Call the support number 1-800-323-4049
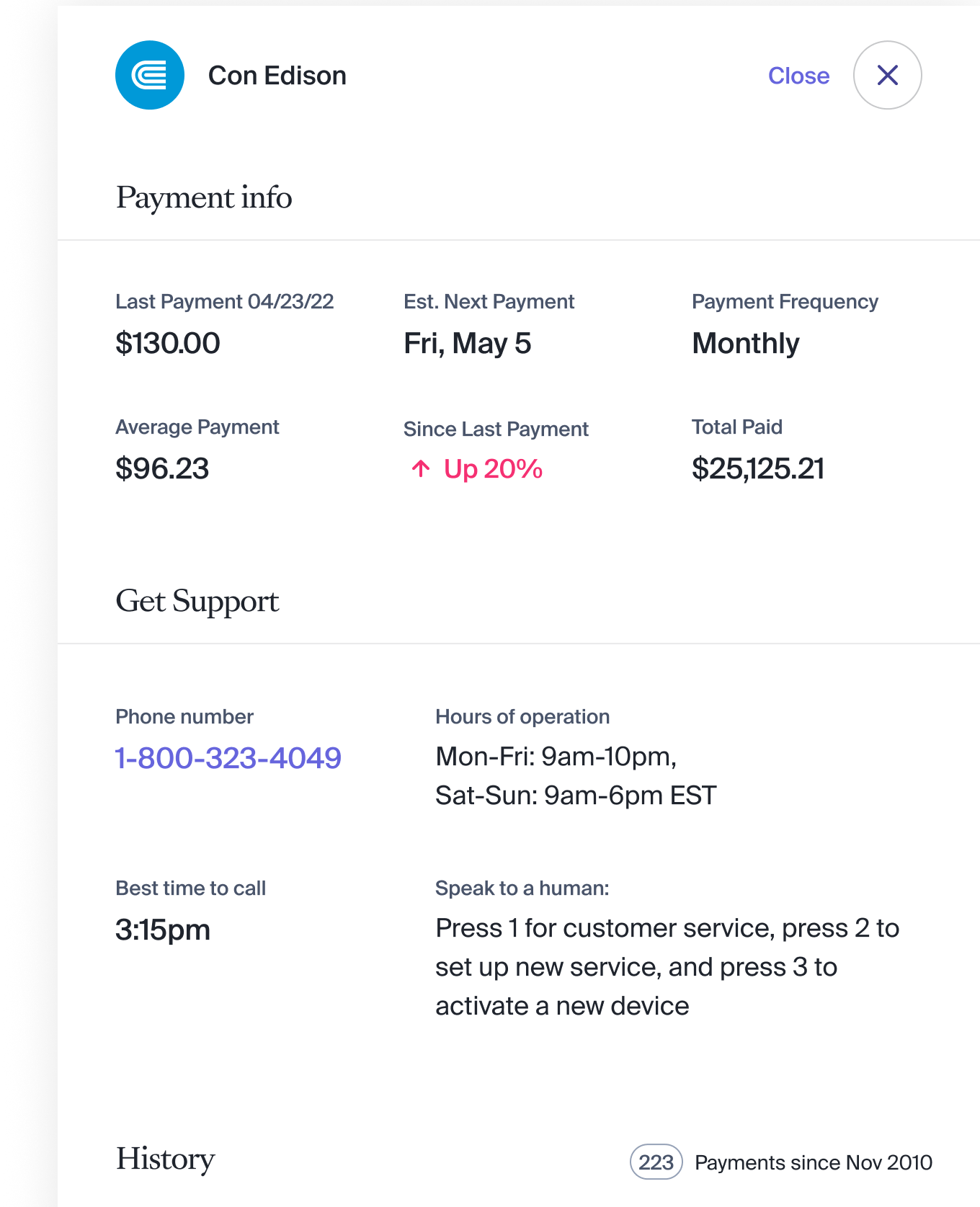 (228, 758)
